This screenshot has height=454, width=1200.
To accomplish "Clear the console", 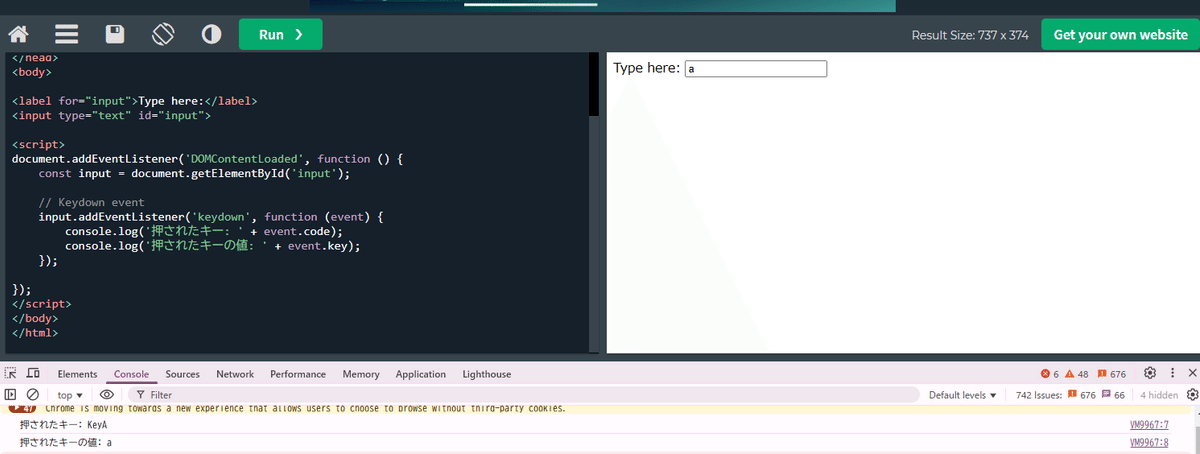I will 33,395.
